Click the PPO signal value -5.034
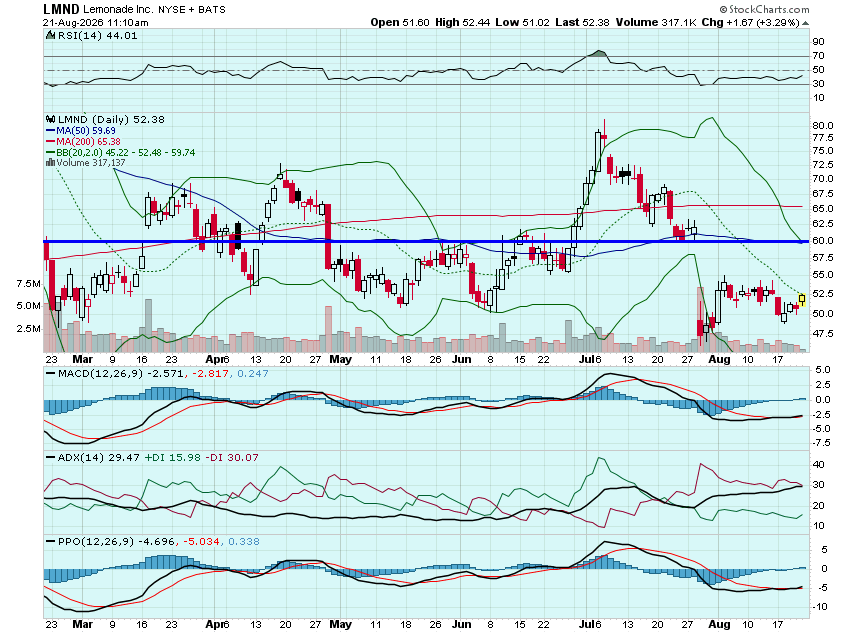The image size is (850, 633). coord(201,541)
